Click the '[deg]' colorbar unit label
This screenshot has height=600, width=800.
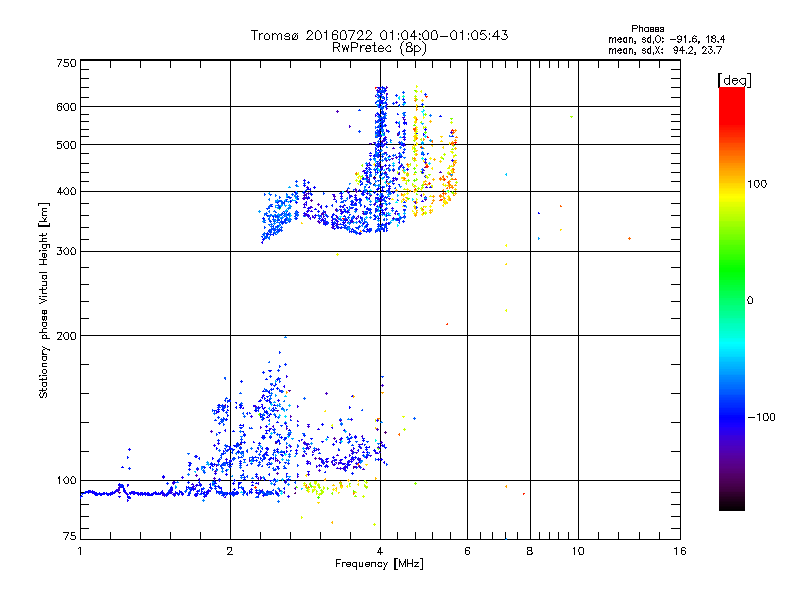point(734,80)
